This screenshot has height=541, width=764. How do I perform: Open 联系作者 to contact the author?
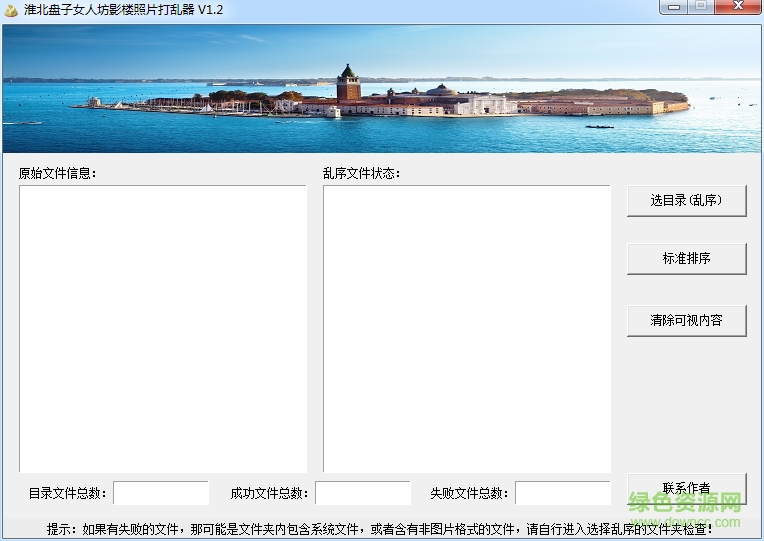(x=686, y=488)
